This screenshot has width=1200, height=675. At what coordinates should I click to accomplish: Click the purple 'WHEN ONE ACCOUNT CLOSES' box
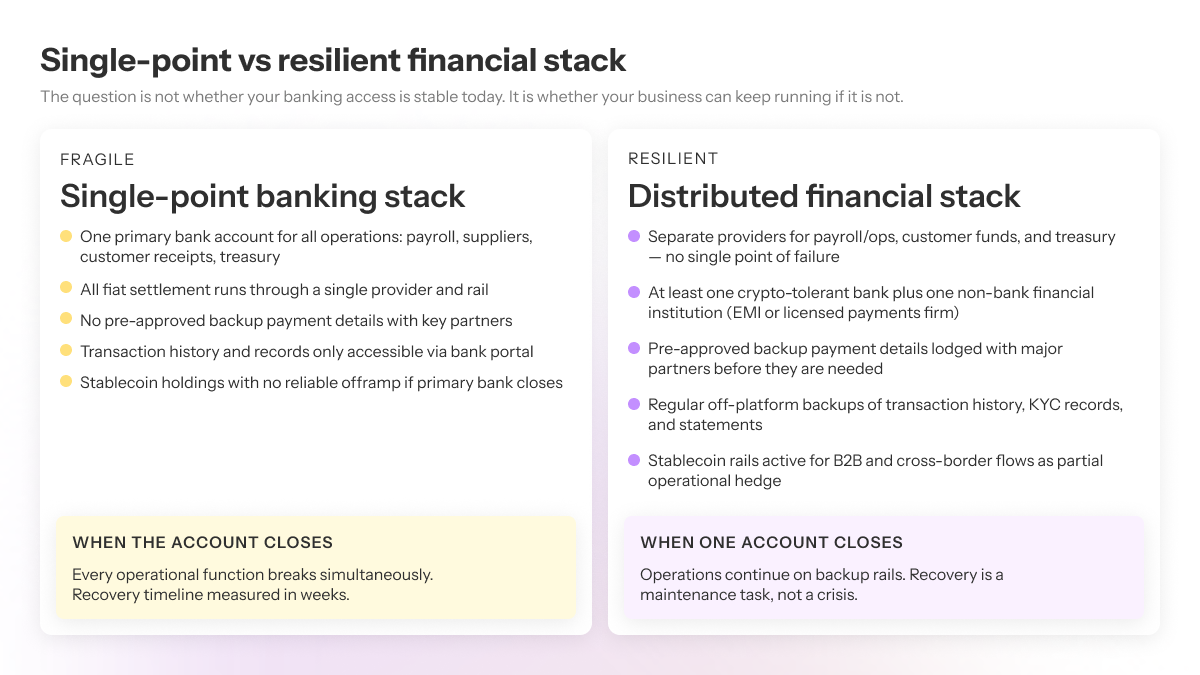click(884, 568)
